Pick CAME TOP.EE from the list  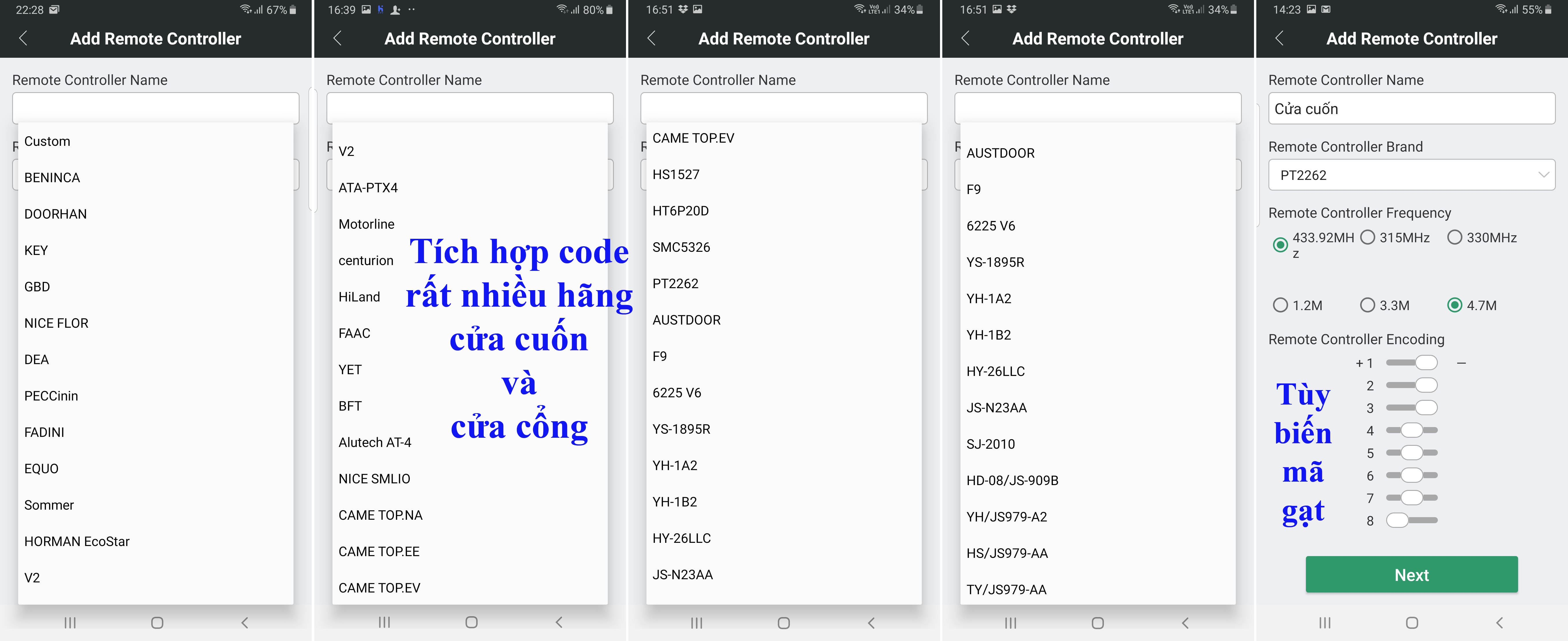[470, 552]
